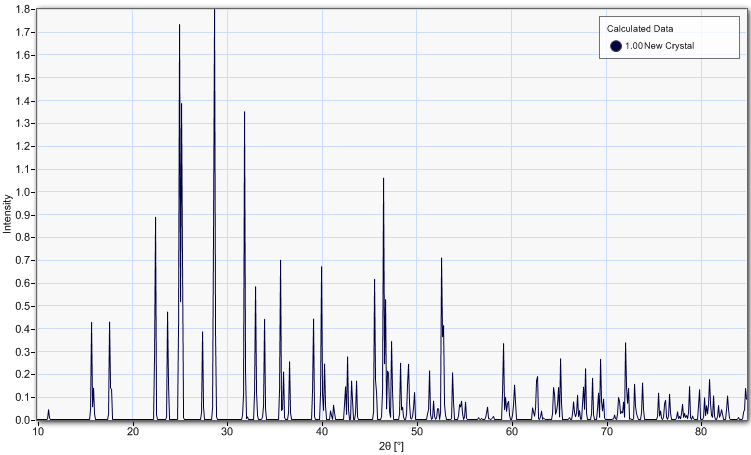Click the peak near 22.5 degrees

tap(156, 220)
